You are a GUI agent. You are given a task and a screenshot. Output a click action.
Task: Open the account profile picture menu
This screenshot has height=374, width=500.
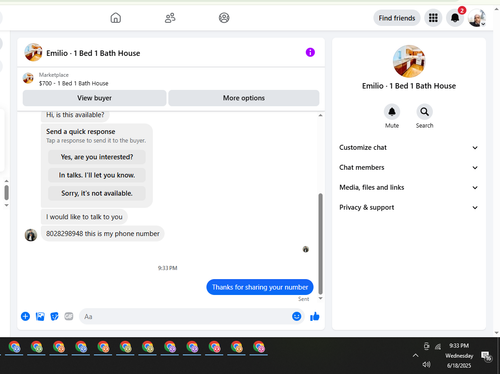coord(477,18)
